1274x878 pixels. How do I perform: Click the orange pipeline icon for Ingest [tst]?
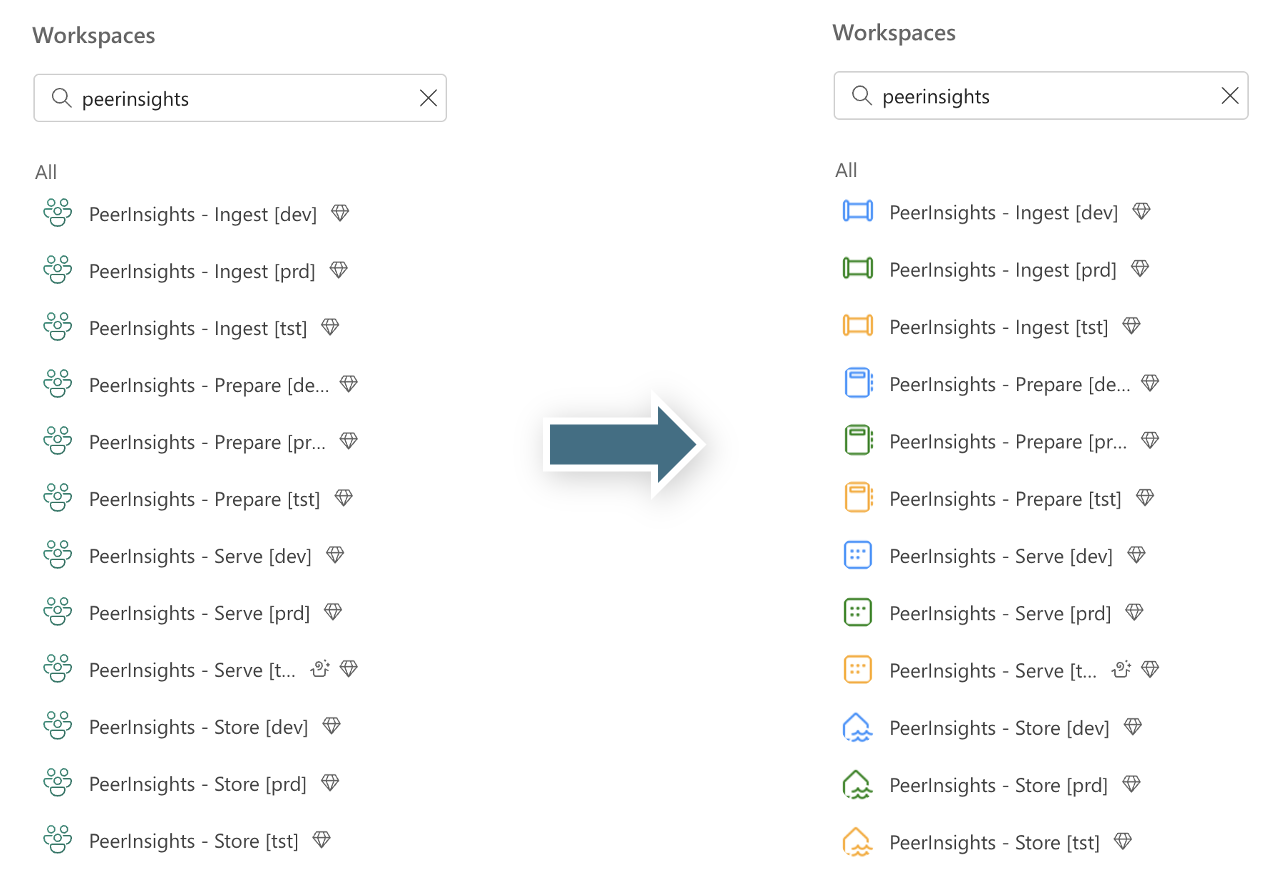tap(858, 326)
